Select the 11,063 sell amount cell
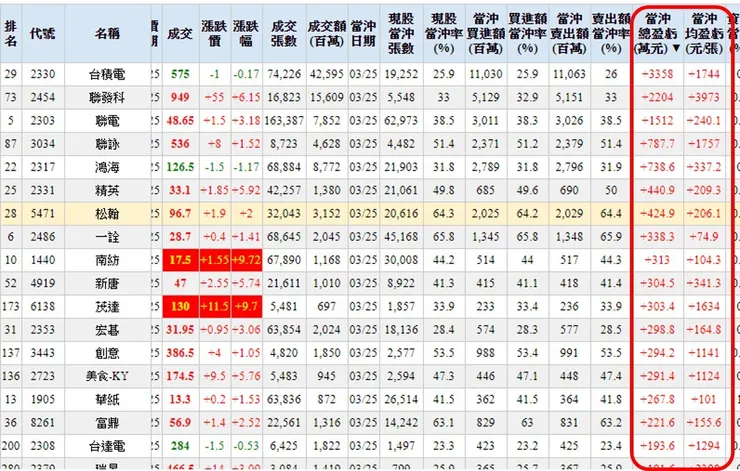 click(569, 74)
